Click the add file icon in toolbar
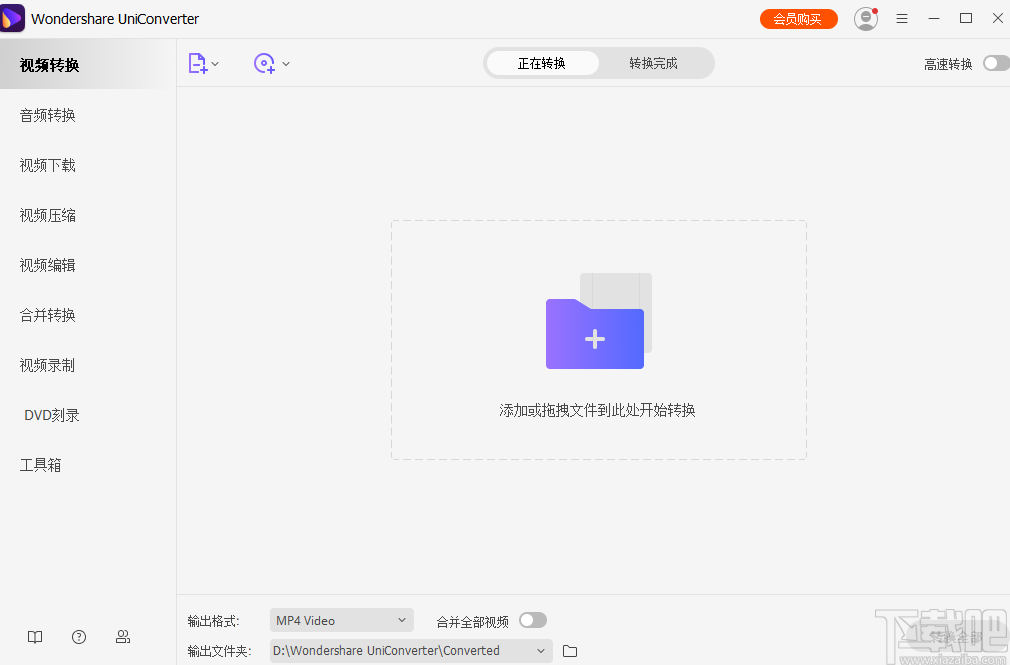This screenshot has width=1010, height=665. pyautogui.click(x=197, y=63)
